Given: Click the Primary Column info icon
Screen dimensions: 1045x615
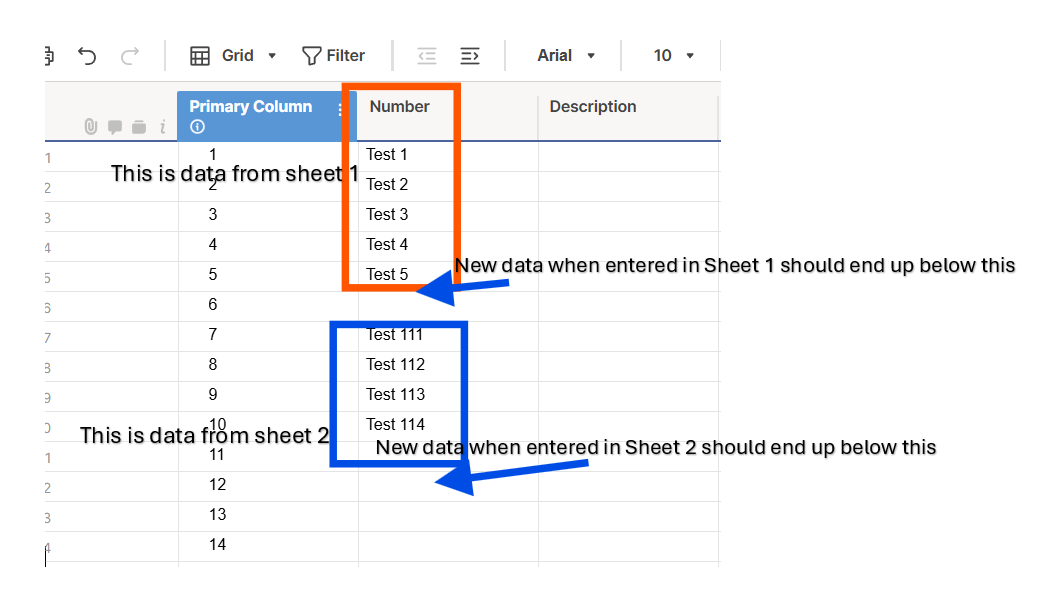Looking at the screenshot, I should pyautogui.click(x=197, y=127).
